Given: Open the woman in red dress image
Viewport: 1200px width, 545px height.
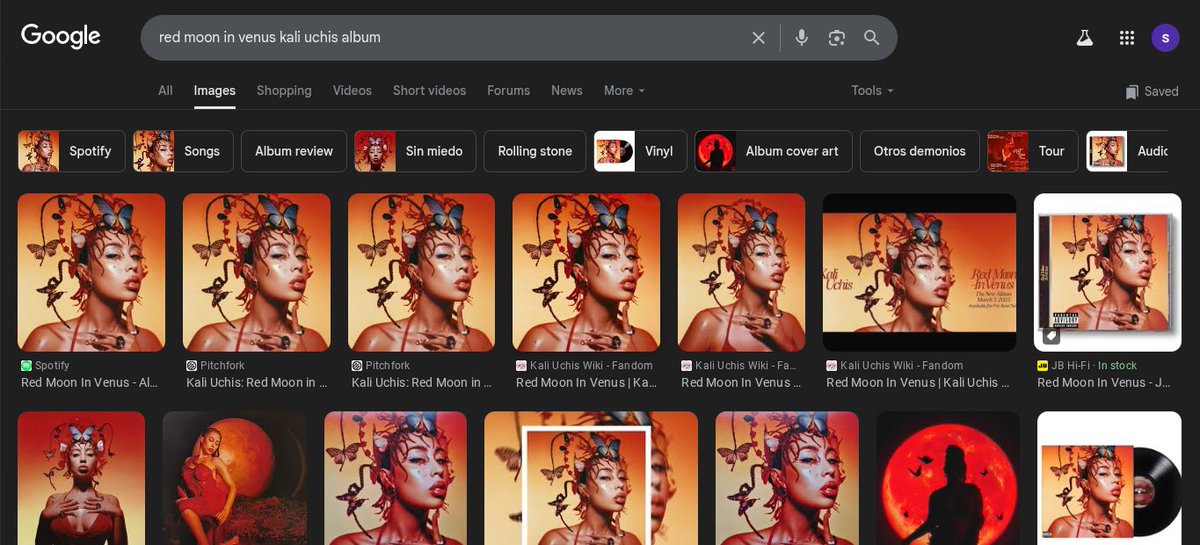Looking at the screenshot, I should (234, 478).
